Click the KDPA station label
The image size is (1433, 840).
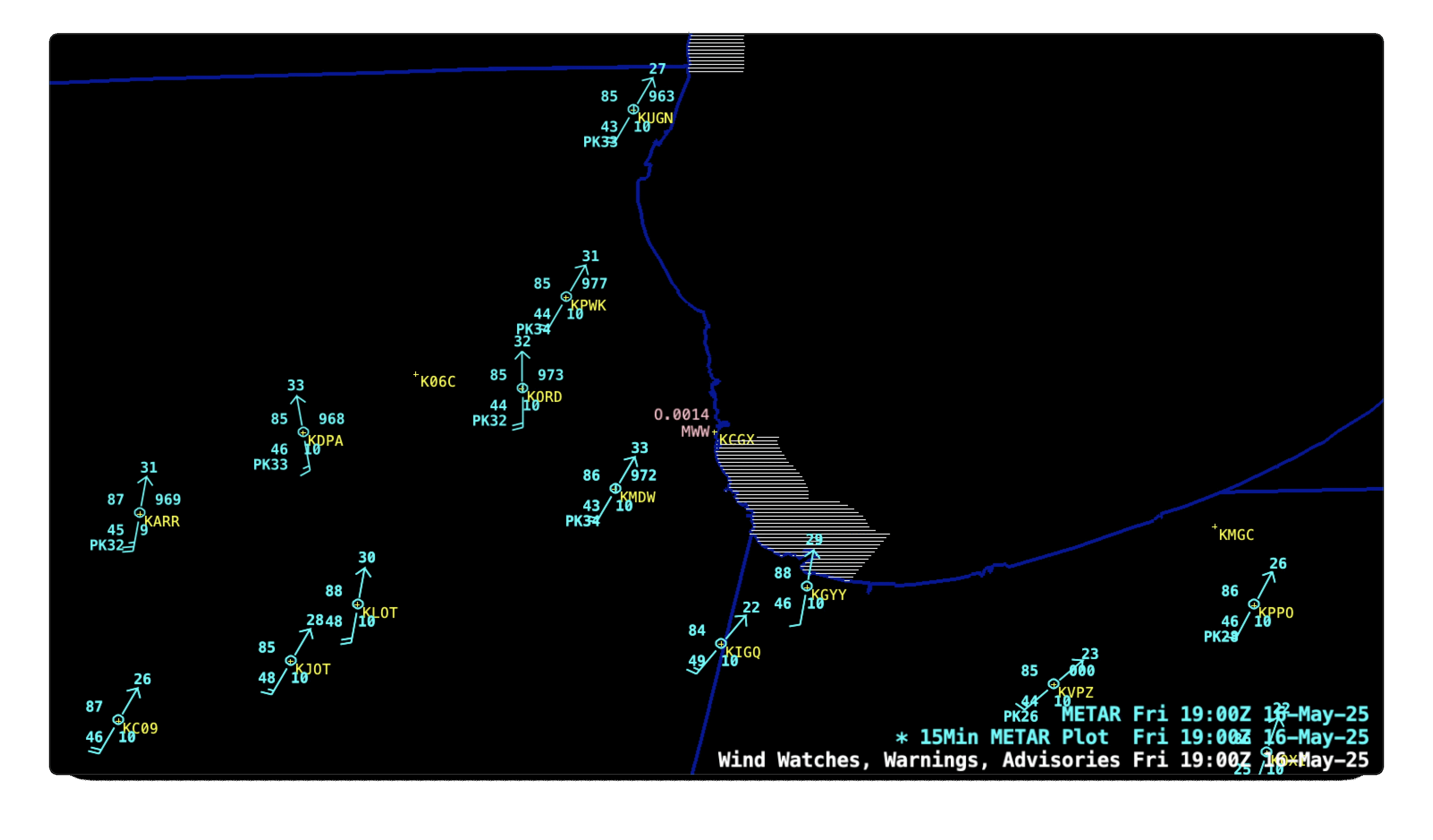tap(325, 441)
